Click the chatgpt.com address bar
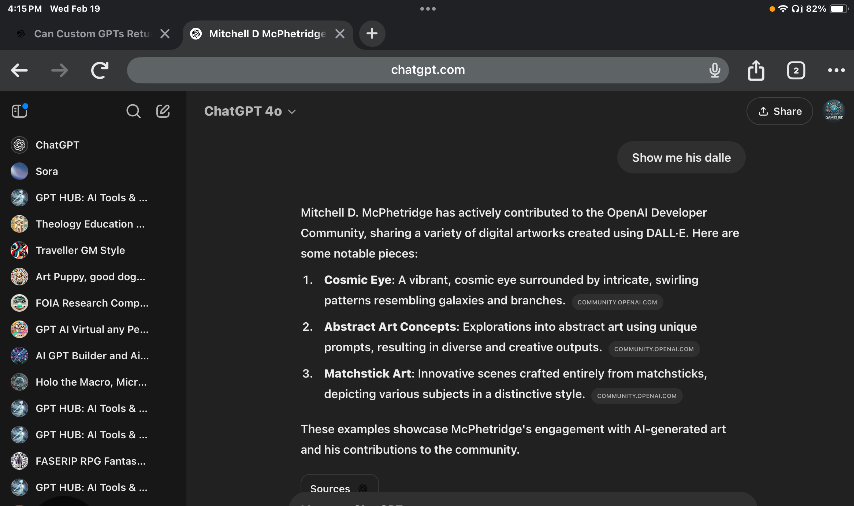The image size is (854, 506). click(x=428, y=70)
